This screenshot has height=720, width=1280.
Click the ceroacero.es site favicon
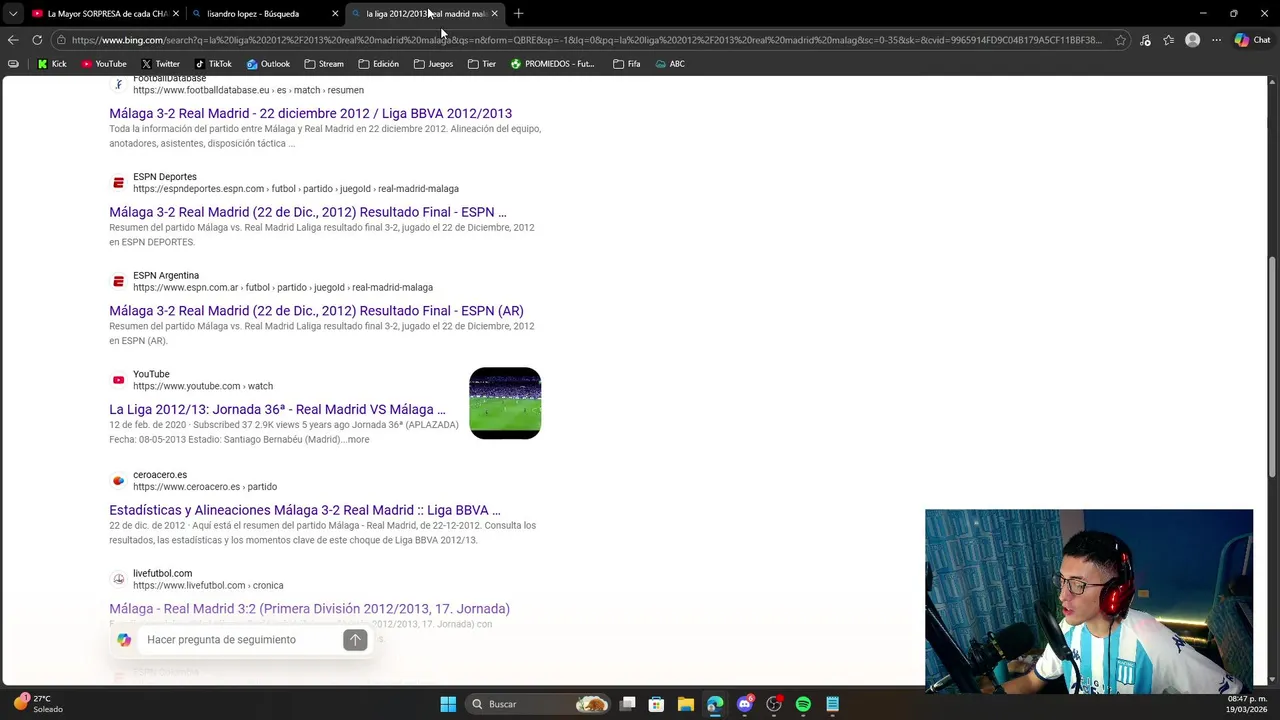tap(118, 481)
